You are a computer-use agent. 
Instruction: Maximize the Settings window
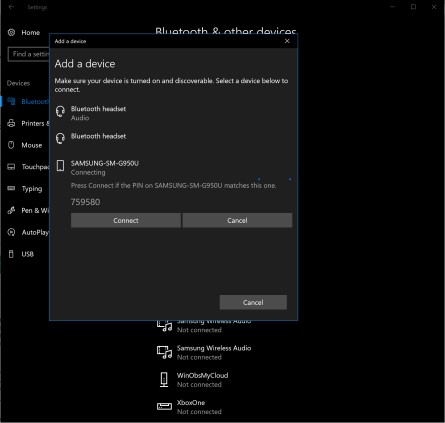click(x=413, y=7)
